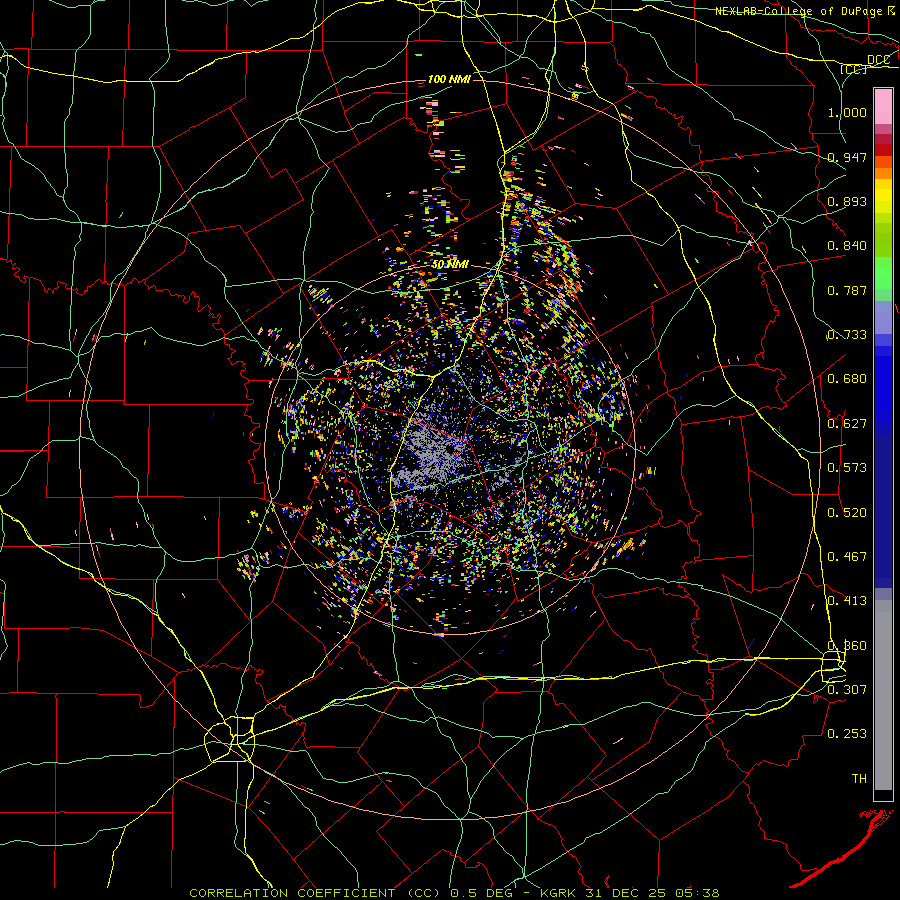This screenshot has width=900, height=900.
Task: Select the 1.000 legend value
Action: coord(847,112)
